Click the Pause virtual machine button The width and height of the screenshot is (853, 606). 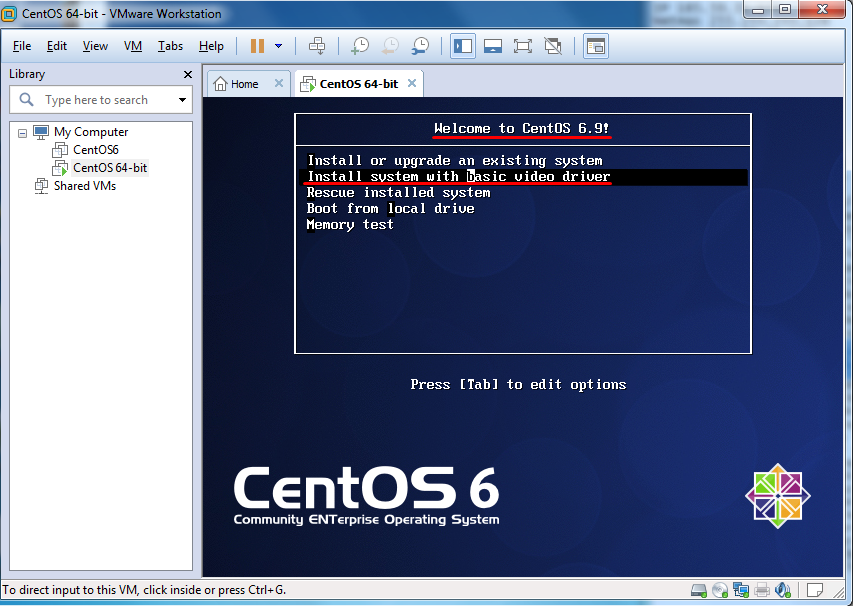[257, 46]
